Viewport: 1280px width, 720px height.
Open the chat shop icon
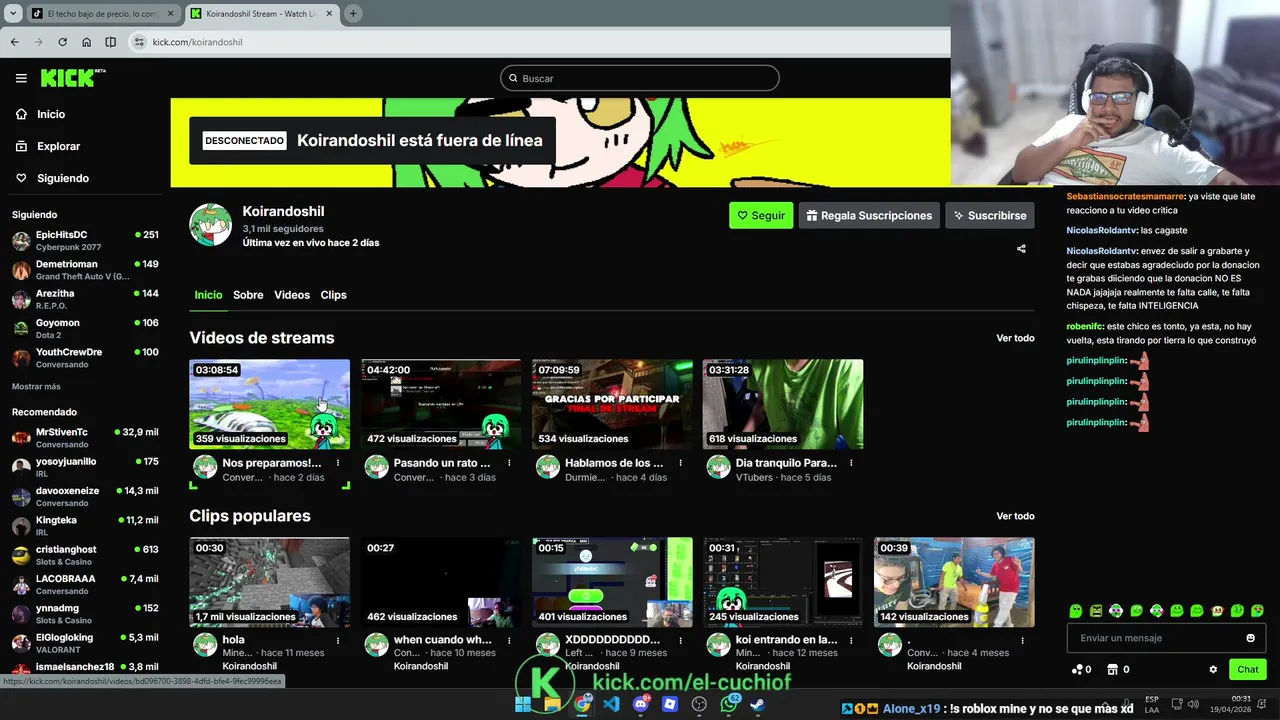coord(1114,670)
